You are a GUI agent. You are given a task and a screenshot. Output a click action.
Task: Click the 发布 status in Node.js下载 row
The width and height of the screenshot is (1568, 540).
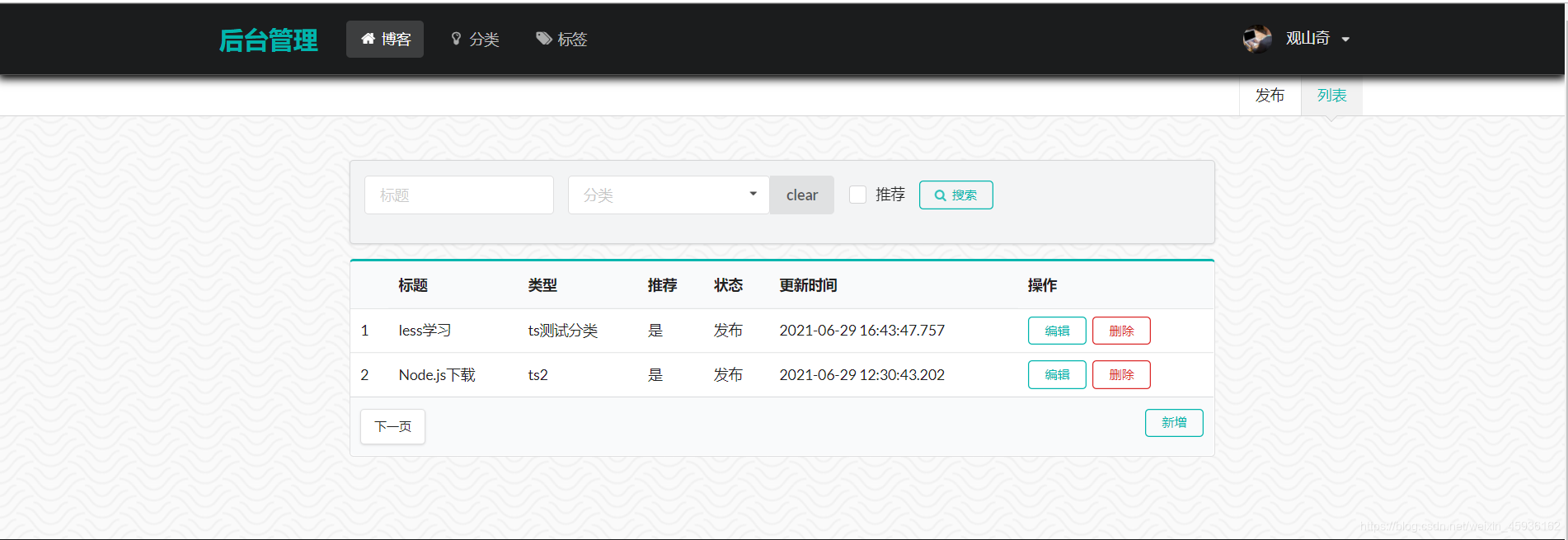point(728,375)
